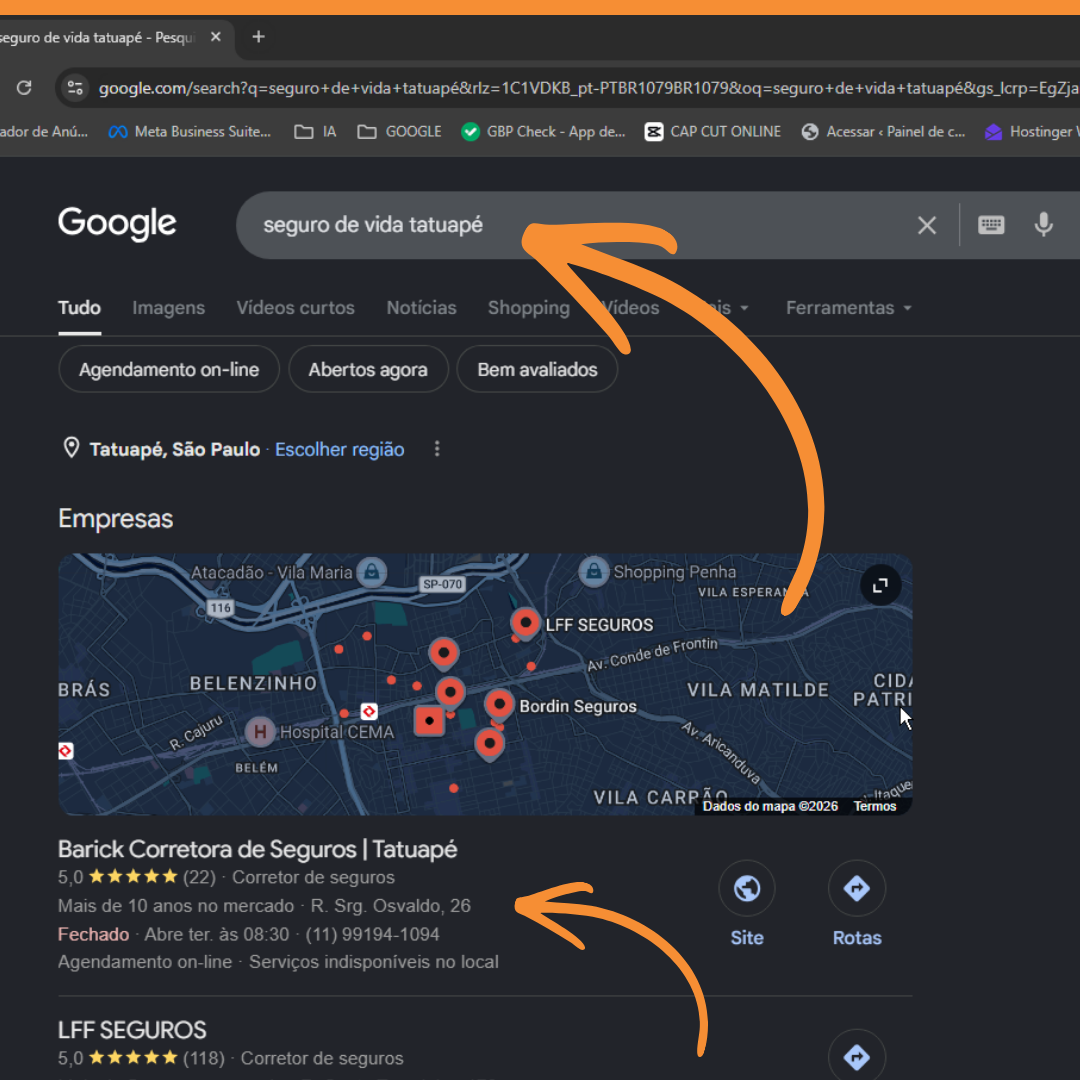The height and width of the screenshot is (1080, 1080).
Task: Expand the map to full view
Action: click(x=880, y=585)
